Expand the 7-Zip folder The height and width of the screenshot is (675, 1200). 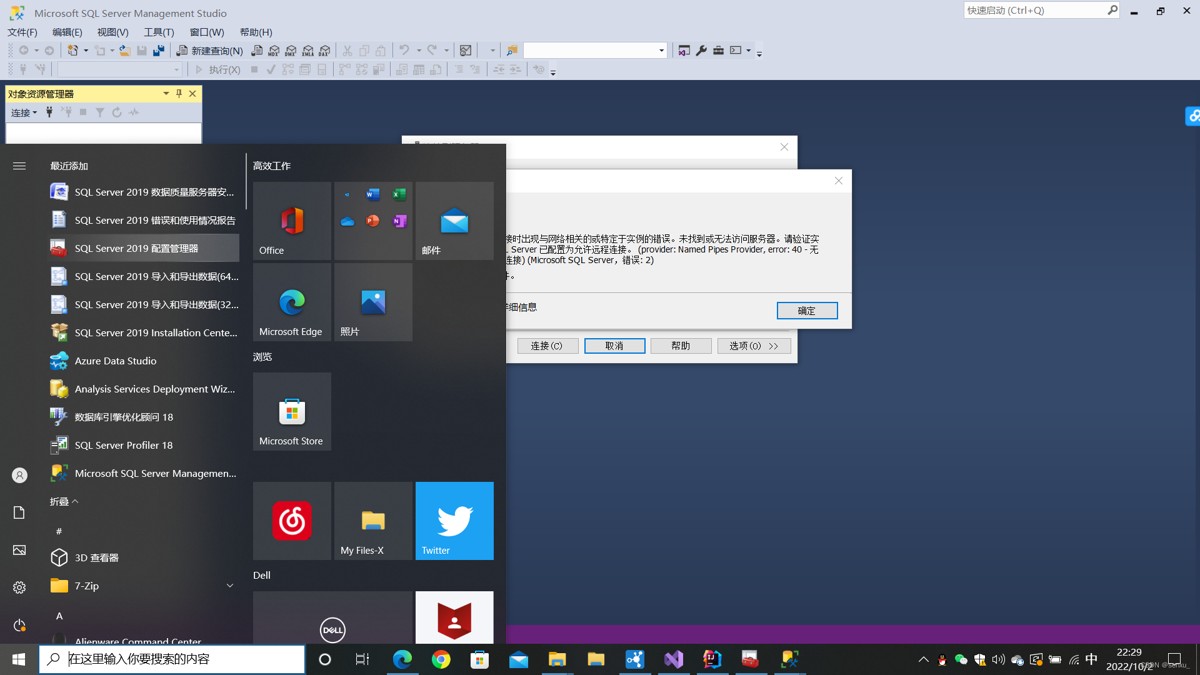tap(229, 586)
